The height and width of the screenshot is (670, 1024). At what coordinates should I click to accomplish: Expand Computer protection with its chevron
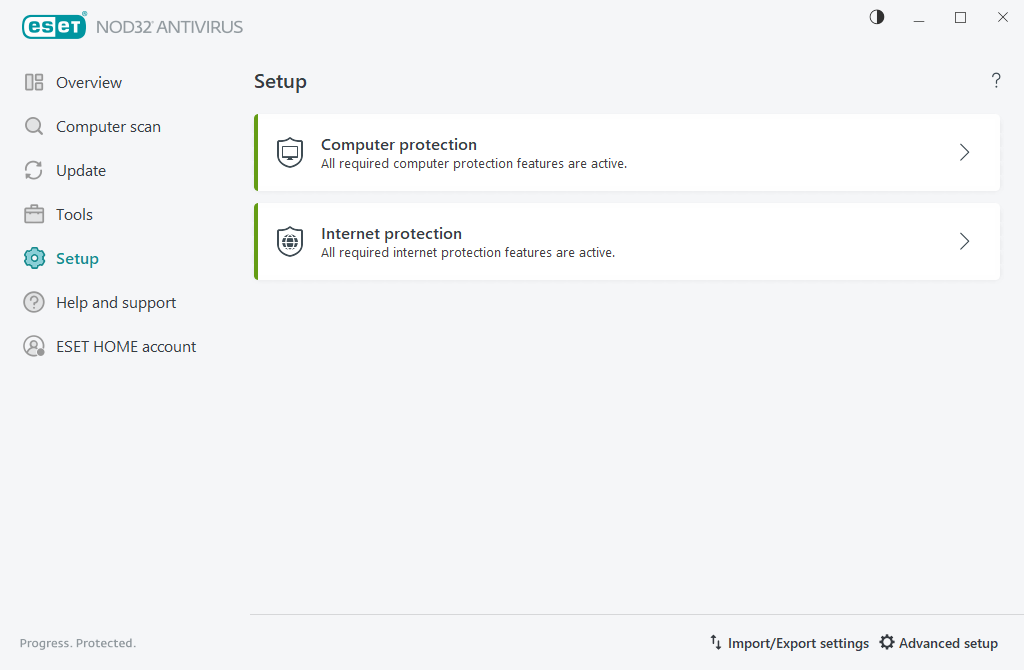coord(964,153)
